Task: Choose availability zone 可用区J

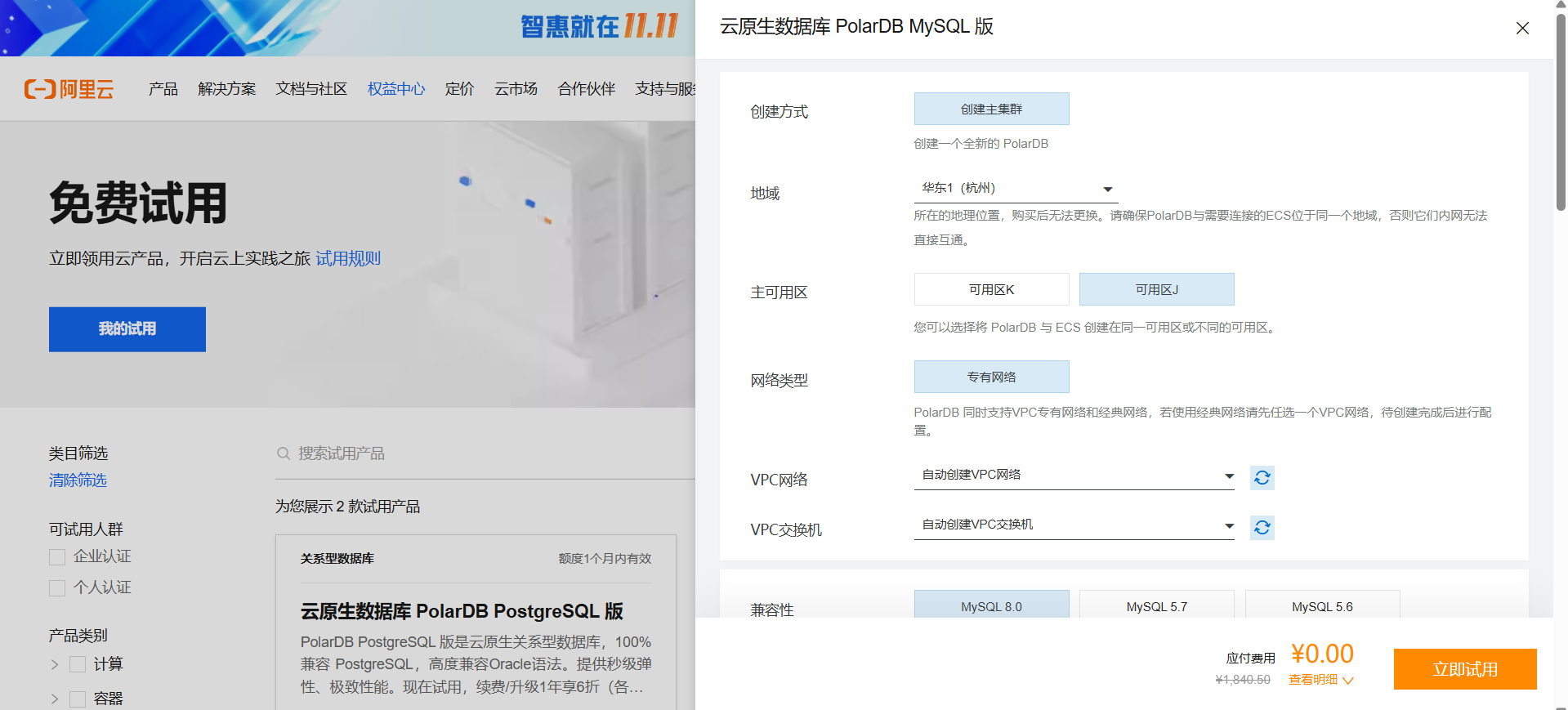Action: point(1156,289)
